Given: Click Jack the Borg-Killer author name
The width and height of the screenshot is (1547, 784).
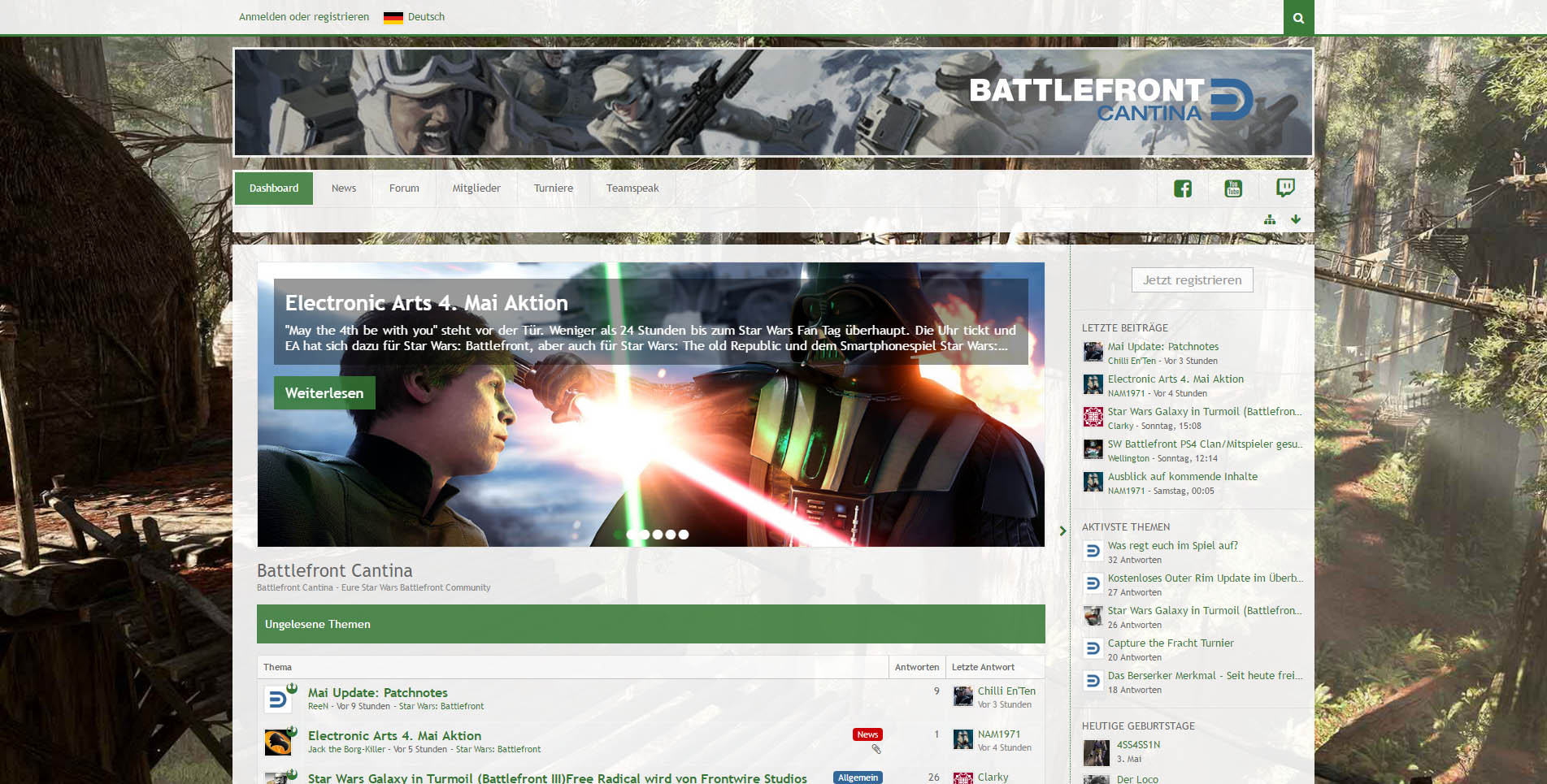Looking at the screenshot, I should pyautogui.click(x=346, y=750).
